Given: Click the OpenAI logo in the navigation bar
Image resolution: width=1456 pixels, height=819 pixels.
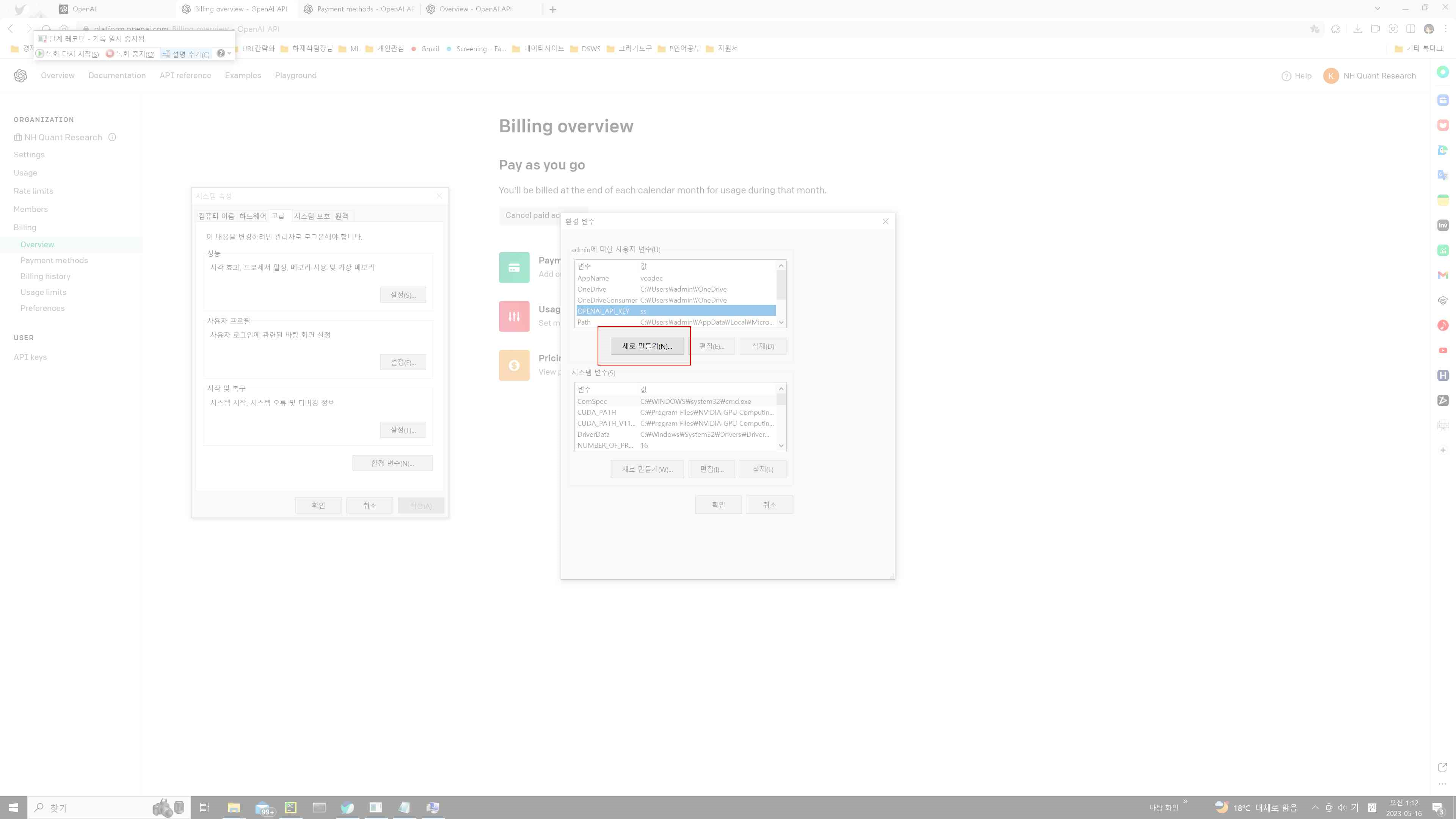Looking at the screenshot, I should click(x=20, y=75).
